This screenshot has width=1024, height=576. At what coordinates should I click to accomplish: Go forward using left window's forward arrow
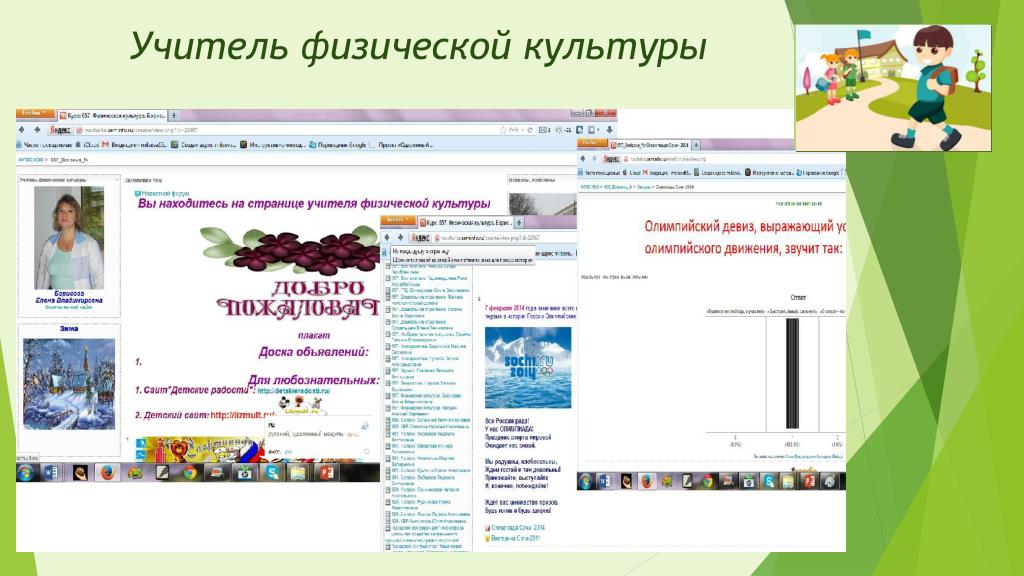[37, 130]
